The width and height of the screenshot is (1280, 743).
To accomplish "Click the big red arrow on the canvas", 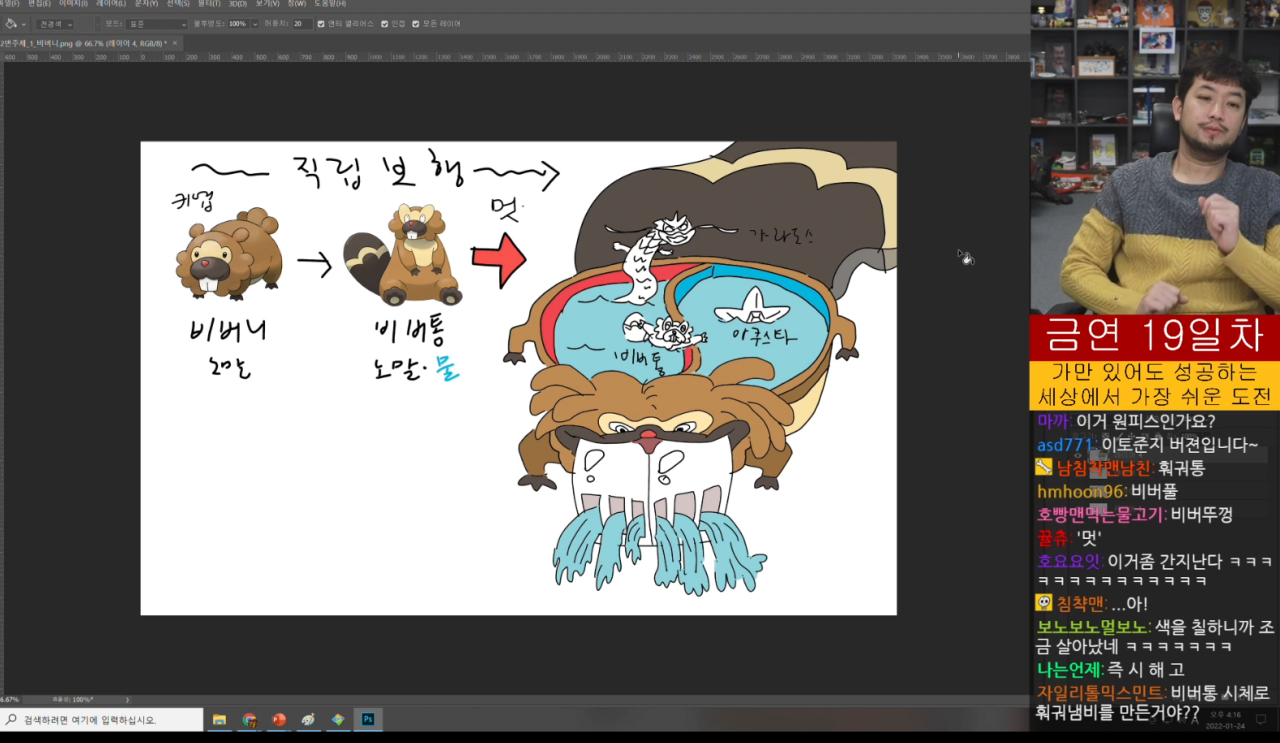I will pos(498,259).
